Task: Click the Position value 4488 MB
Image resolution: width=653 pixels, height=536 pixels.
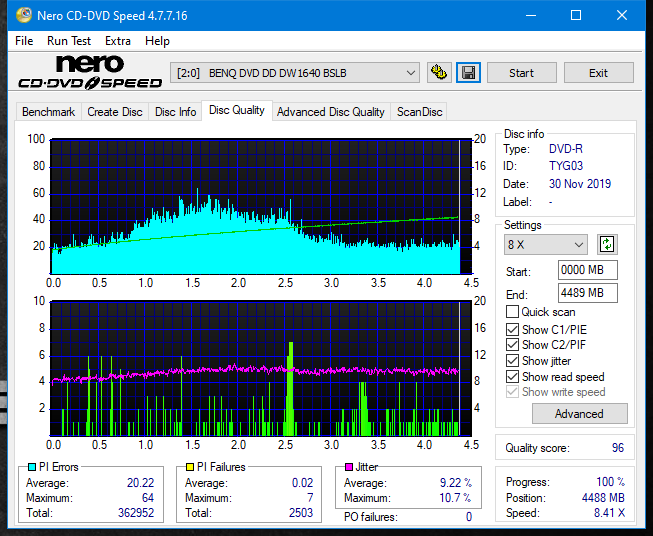Action: point(603,498)
